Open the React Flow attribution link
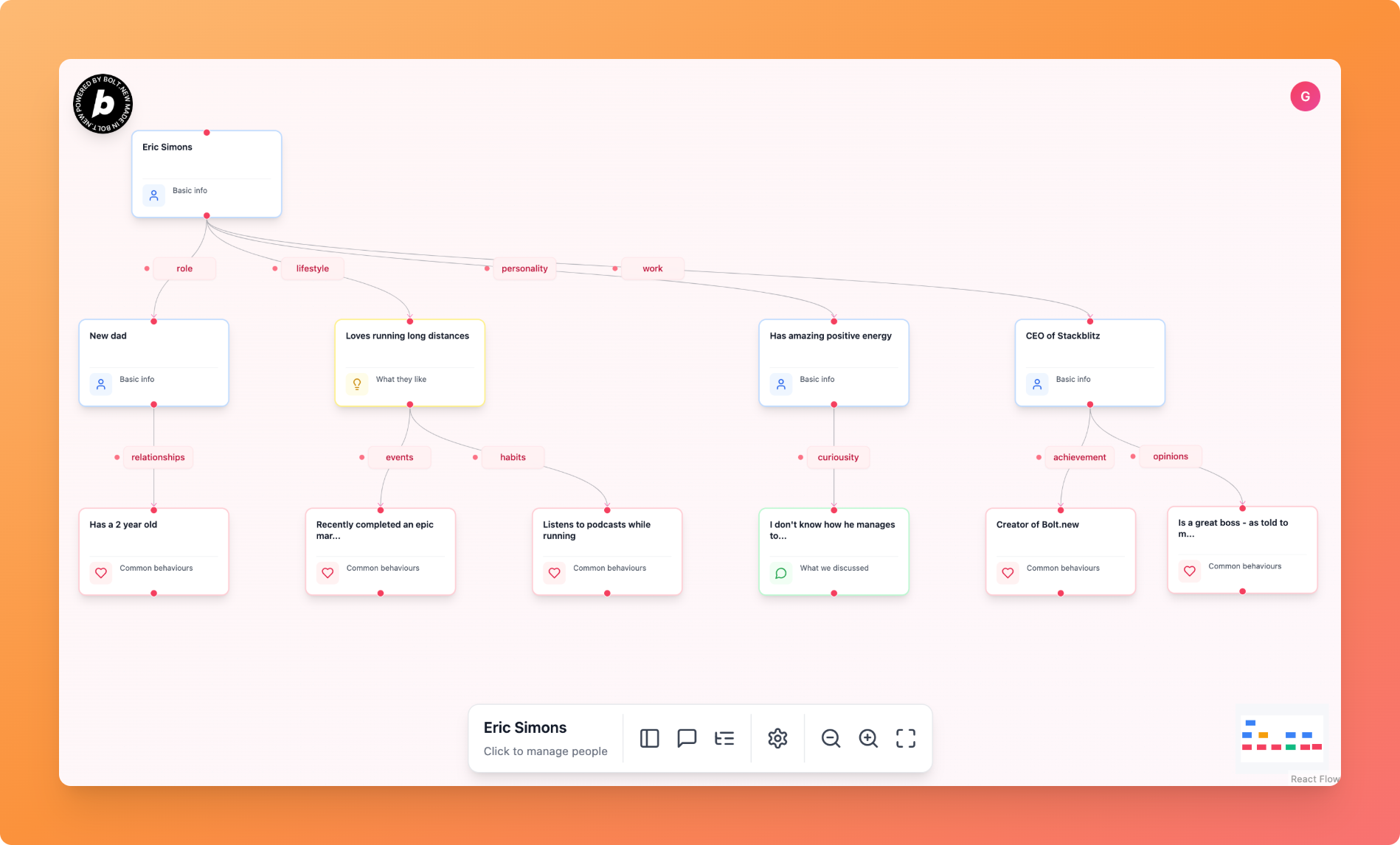The image size is (1400, 845). (x=1314, y=779)
